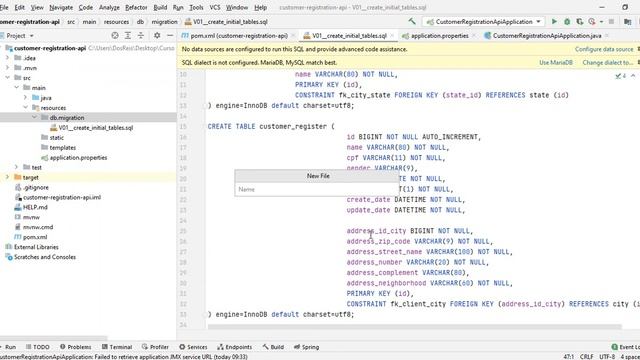This screenshot has height=360, width=640.
Task: Expand the .idea folder
Action: [7, 58]
